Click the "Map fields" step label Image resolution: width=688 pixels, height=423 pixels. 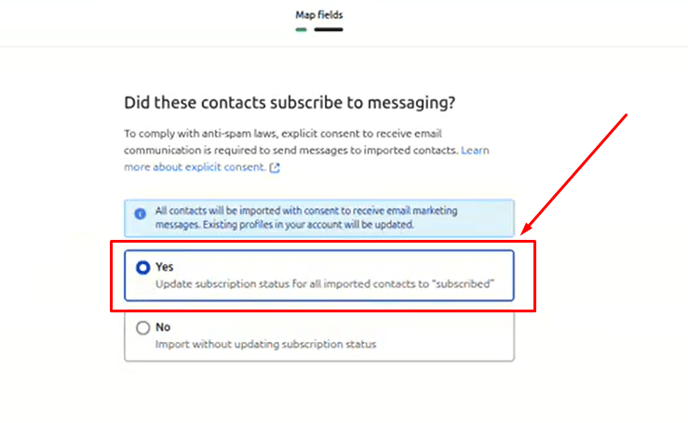coord(319,15)
